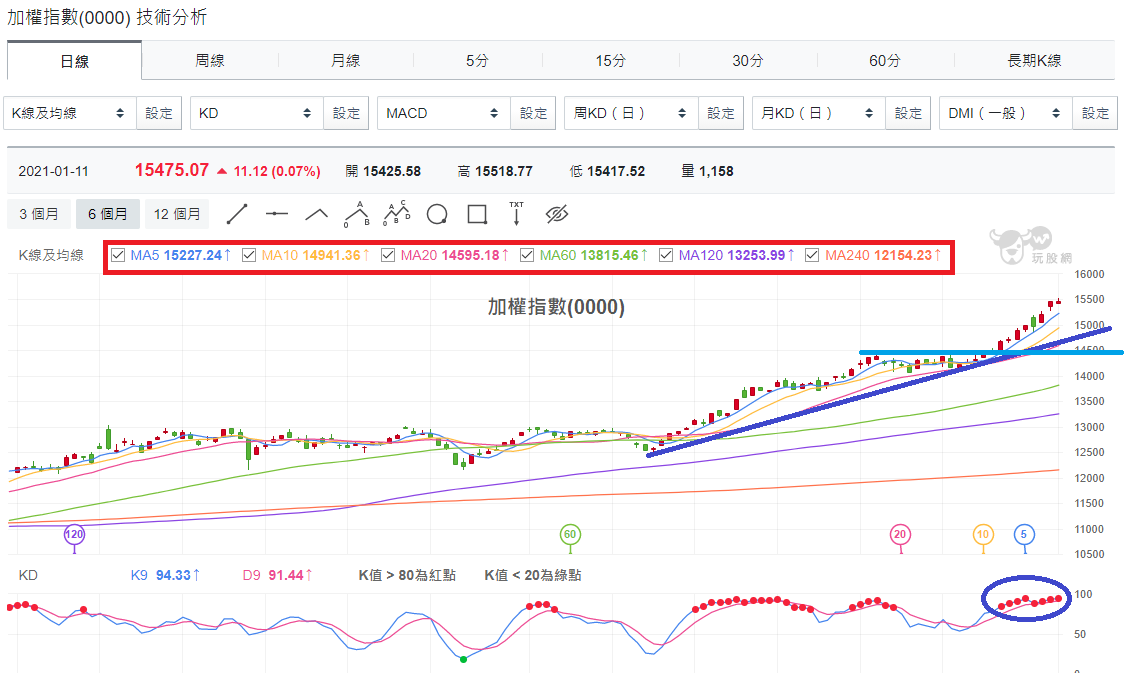Toggle the MA60 moving average checkbox
This screenshot has height=673, width=1126.
(x=527, y=255)
